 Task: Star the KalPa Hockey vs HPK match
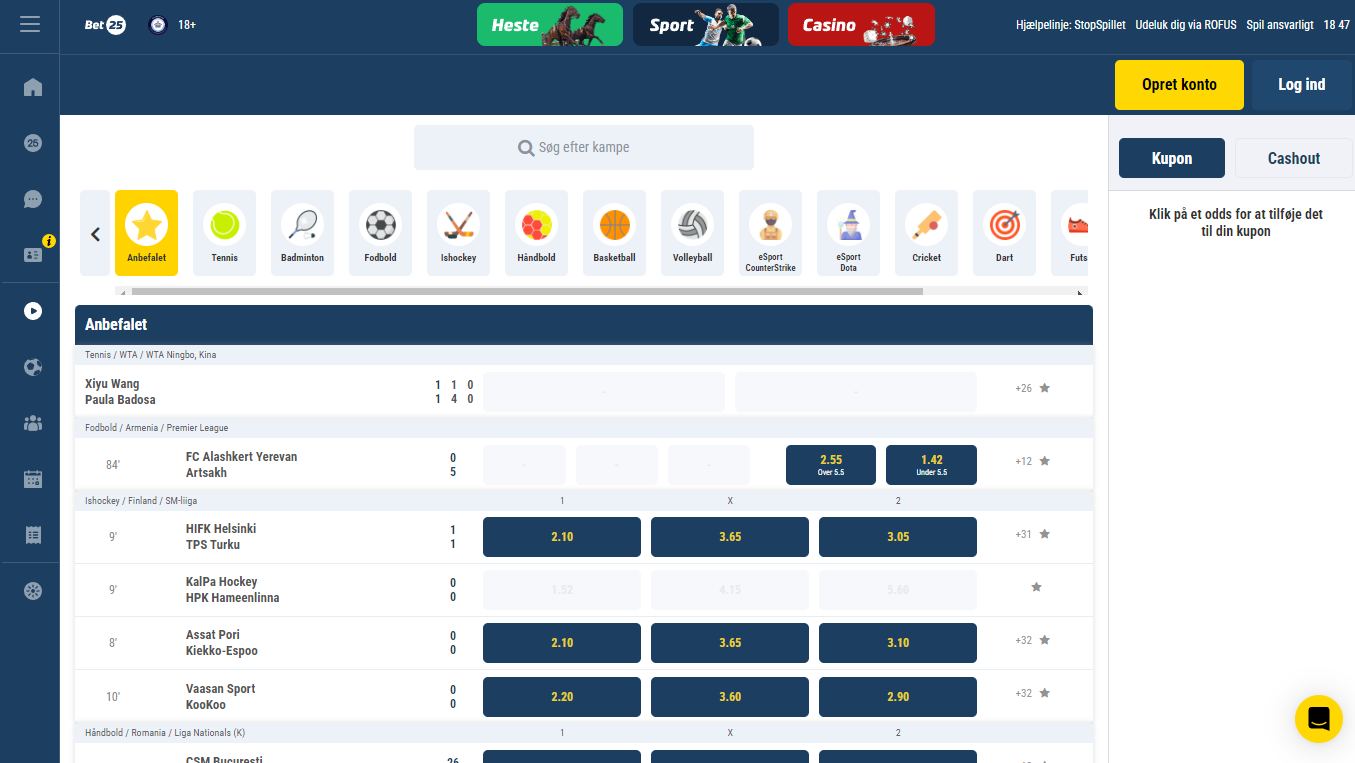pos(1036,587)
